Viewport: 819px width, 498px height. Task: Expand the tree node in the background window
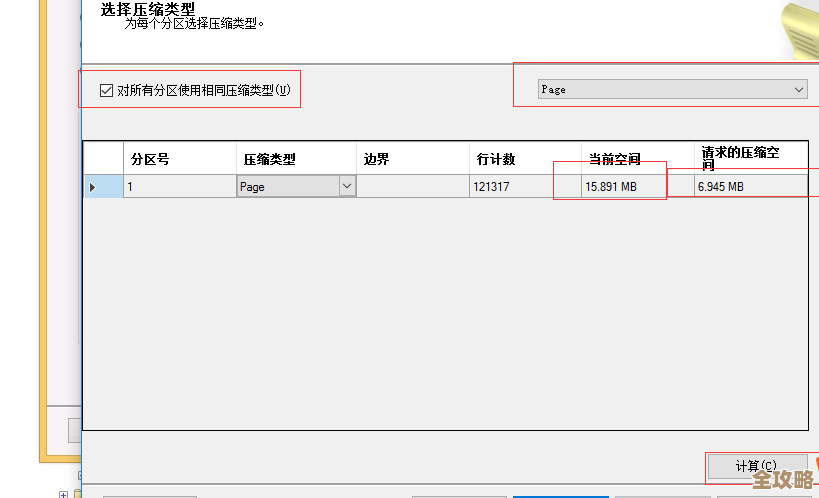pos(63,494)
